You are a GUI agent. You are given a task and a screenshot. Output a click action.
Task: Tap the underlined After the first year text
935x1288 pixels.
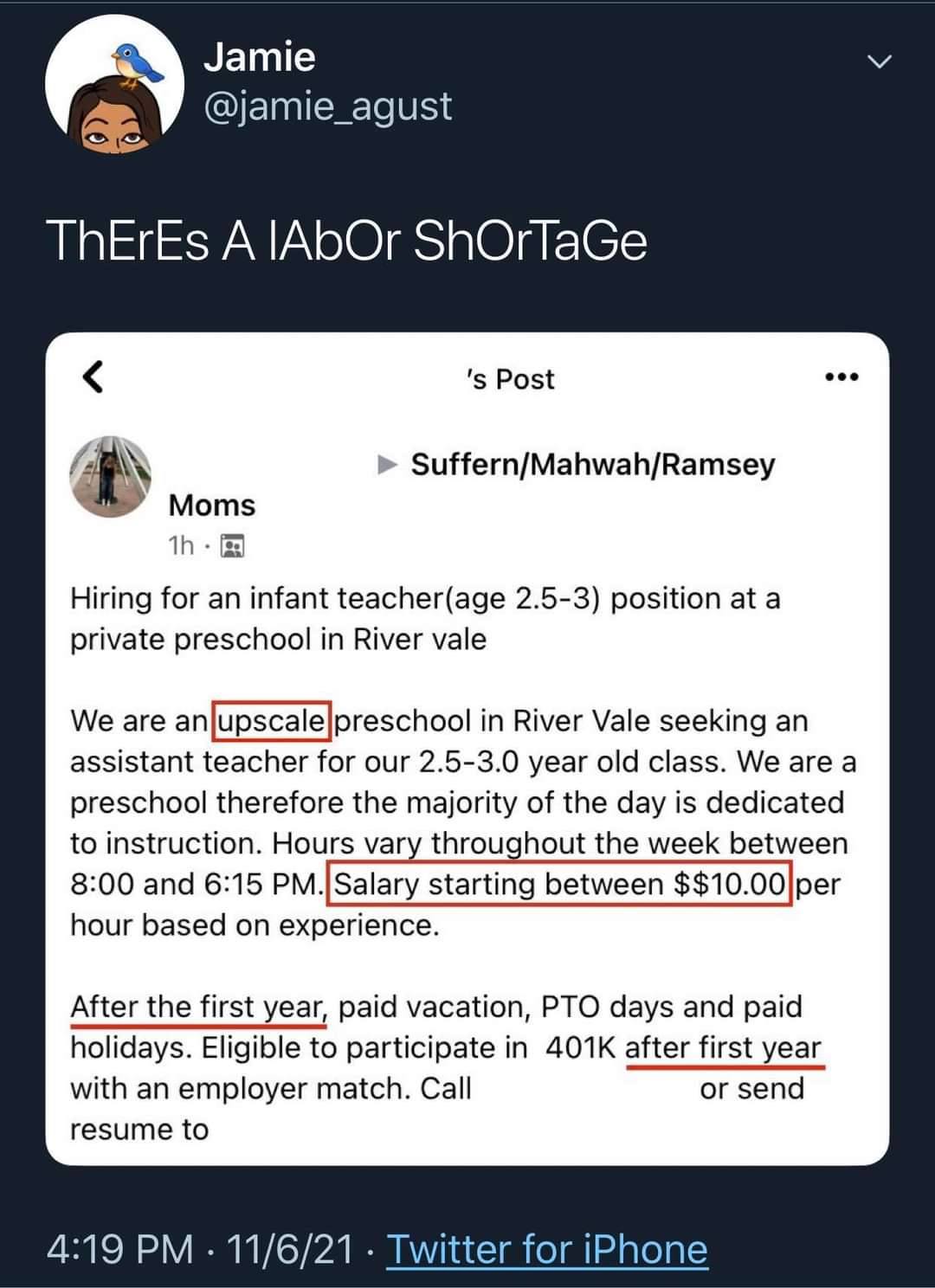tap(198, 1008)
